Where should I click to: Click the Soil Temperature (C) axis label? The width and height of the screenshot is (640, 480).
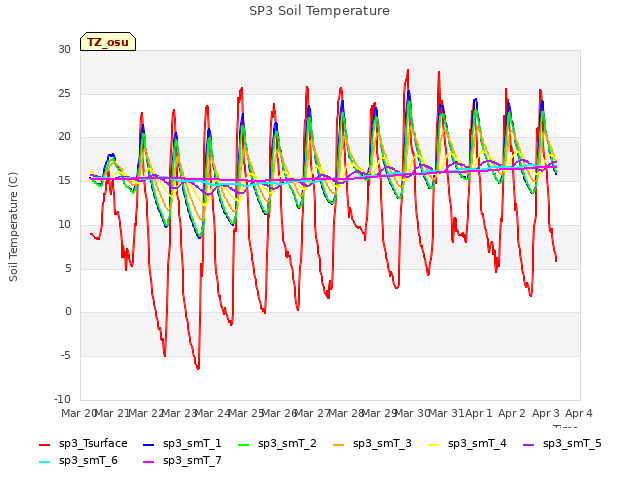coord(13,227)
